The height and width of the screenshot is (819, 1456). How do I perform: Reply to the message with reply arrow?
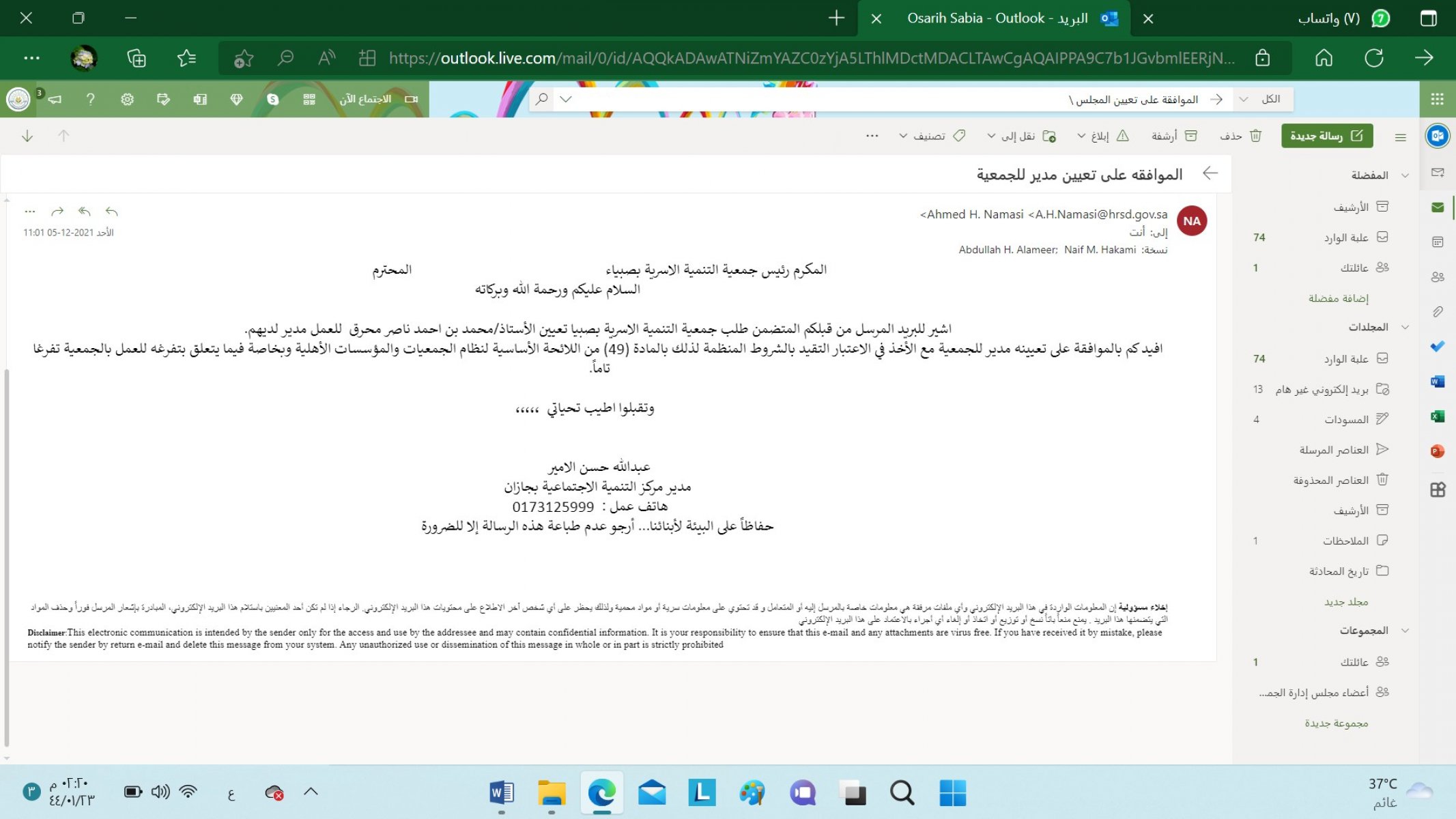pyautogui.click(x=112, y=212)
